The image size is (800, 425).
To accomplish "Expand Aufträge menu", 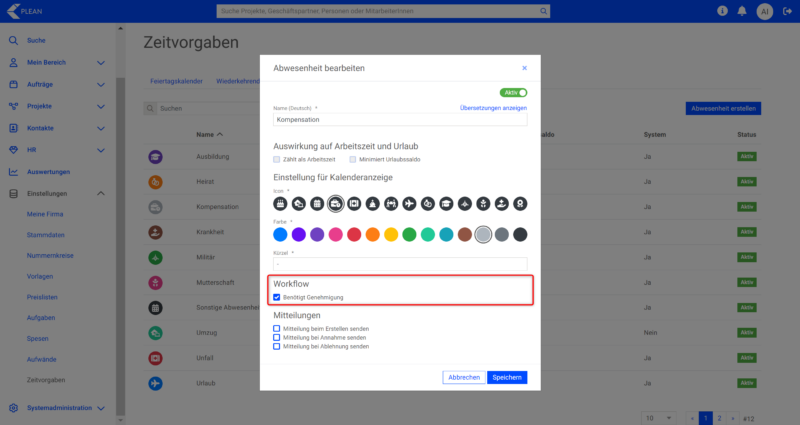I will click(x=101, y=85).
